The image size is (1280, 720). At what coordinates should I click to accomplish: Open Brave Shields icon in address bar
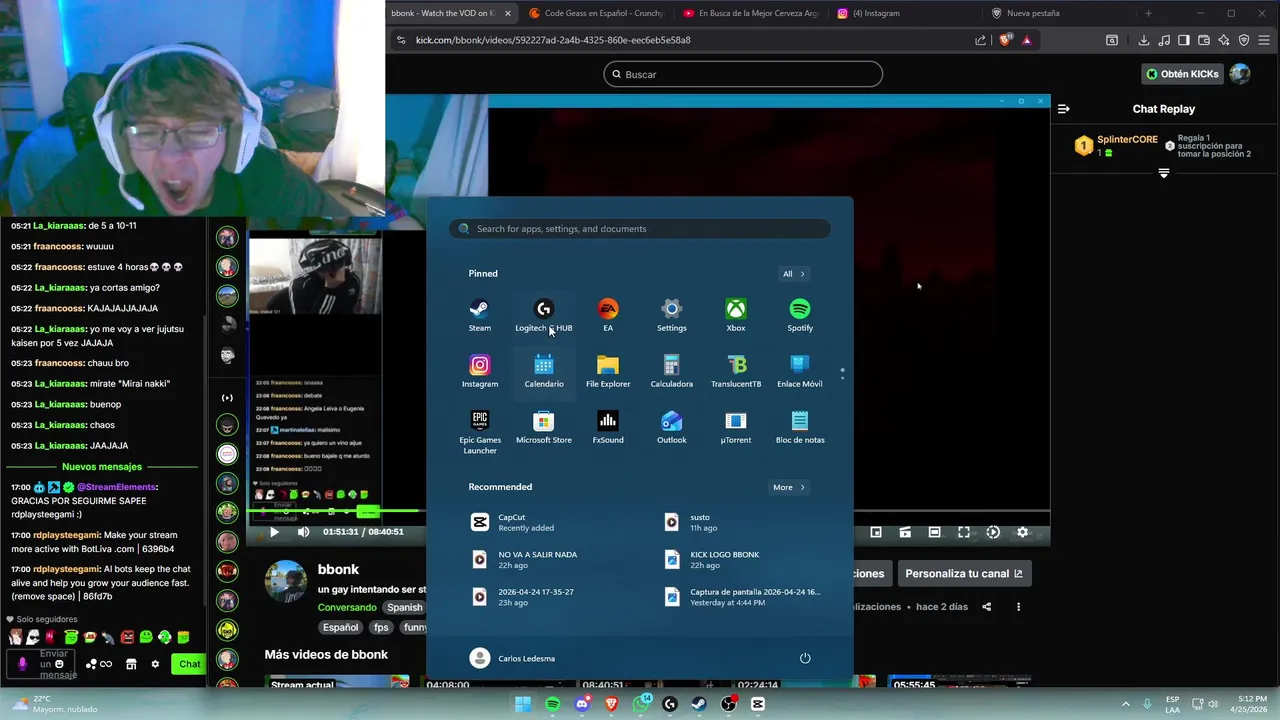click(1006, 40)
